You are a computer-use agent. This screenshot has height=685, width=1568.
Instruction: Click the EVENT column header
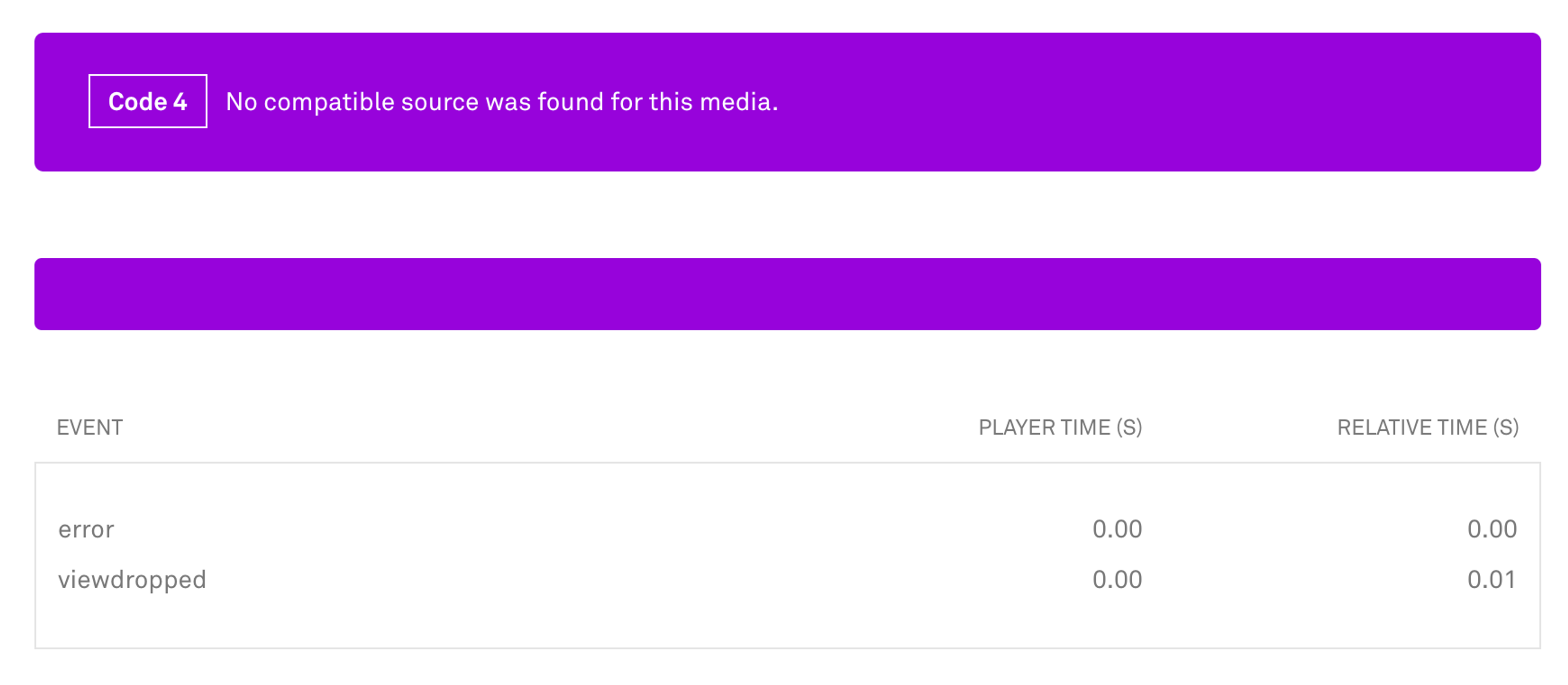tap(89, 427)
